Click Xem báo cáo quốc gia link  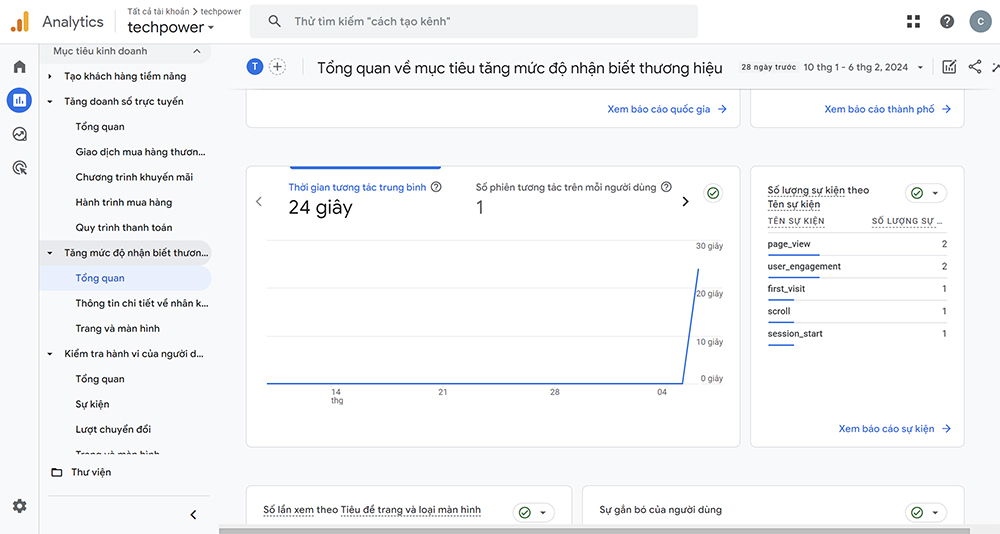pos(666,109)
